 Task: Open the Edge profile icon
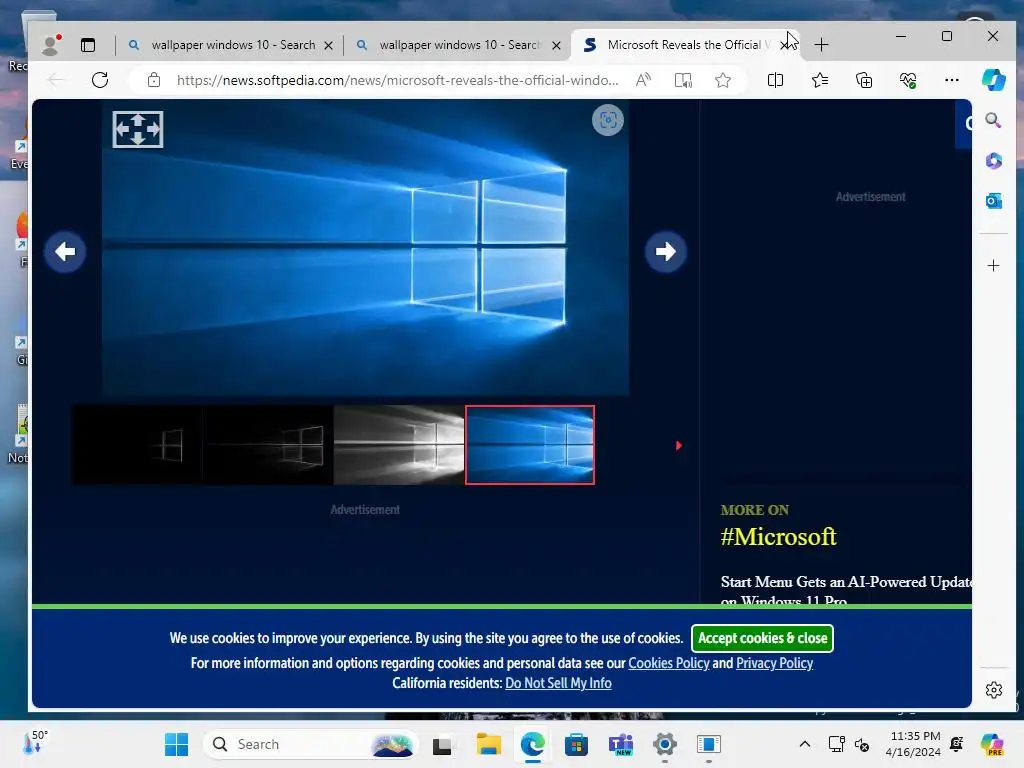pyautogui.click(x=51, y=44)
